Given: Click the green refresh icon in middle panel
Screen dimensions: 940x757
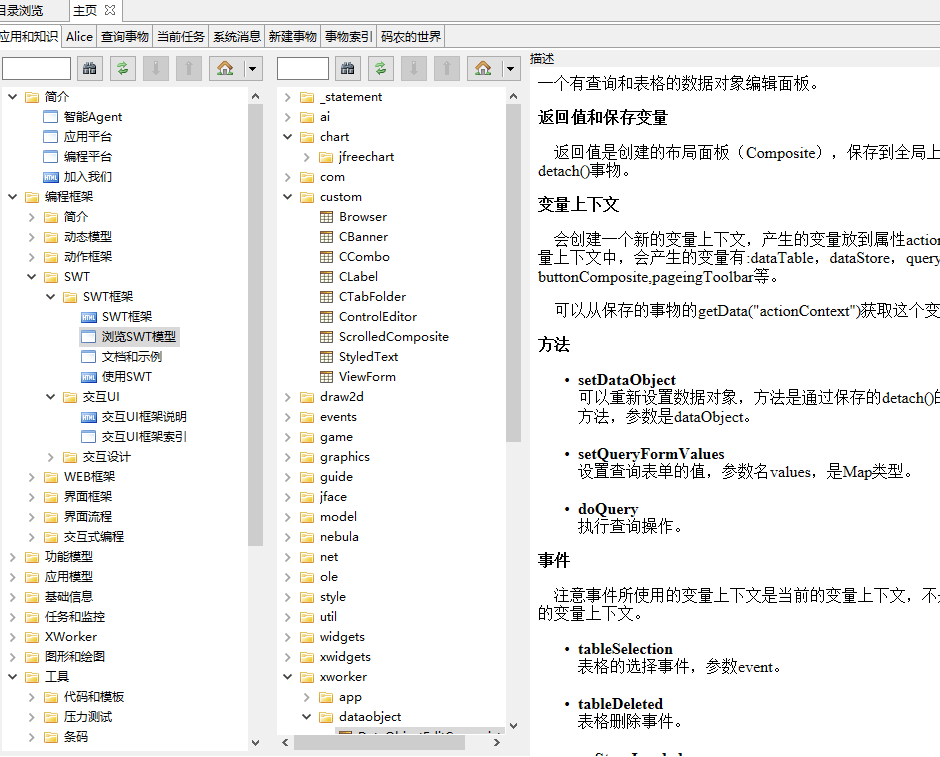Looking at the screenshot, I should click(380, 68).
